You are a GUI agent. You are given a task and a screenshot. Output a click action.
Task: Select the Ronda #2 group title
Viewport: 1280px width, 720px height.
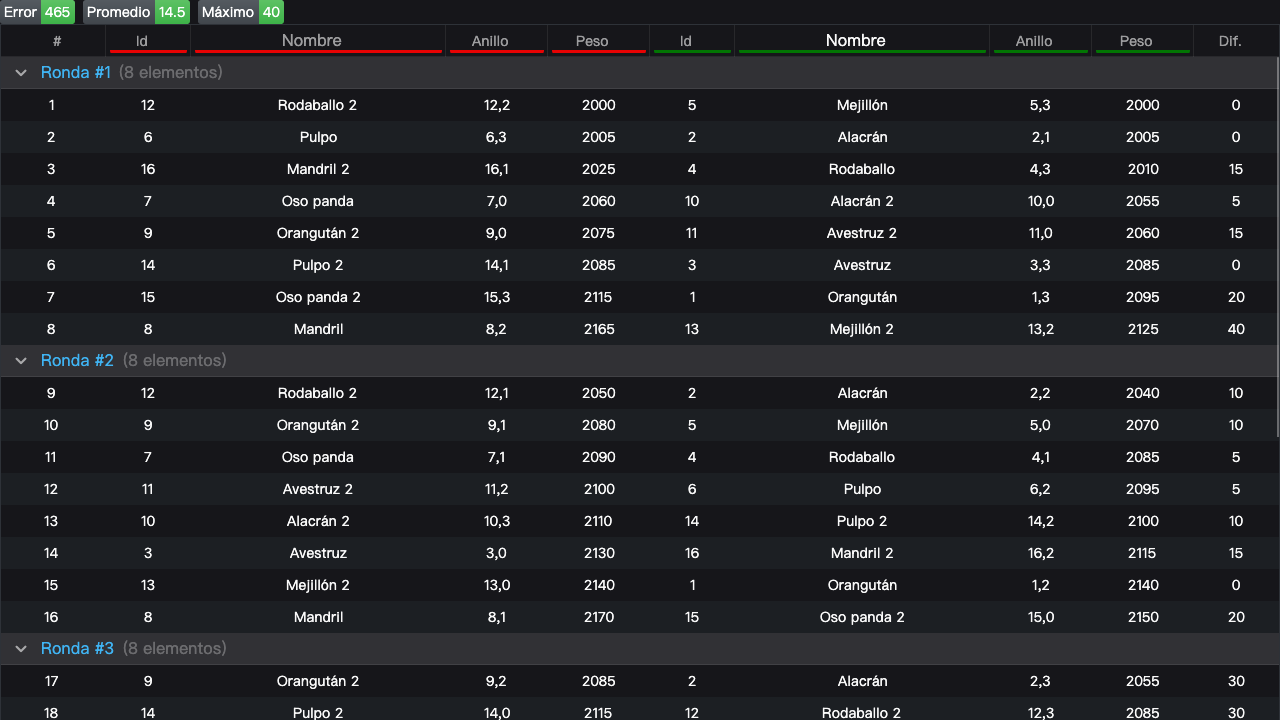[78, 361]
